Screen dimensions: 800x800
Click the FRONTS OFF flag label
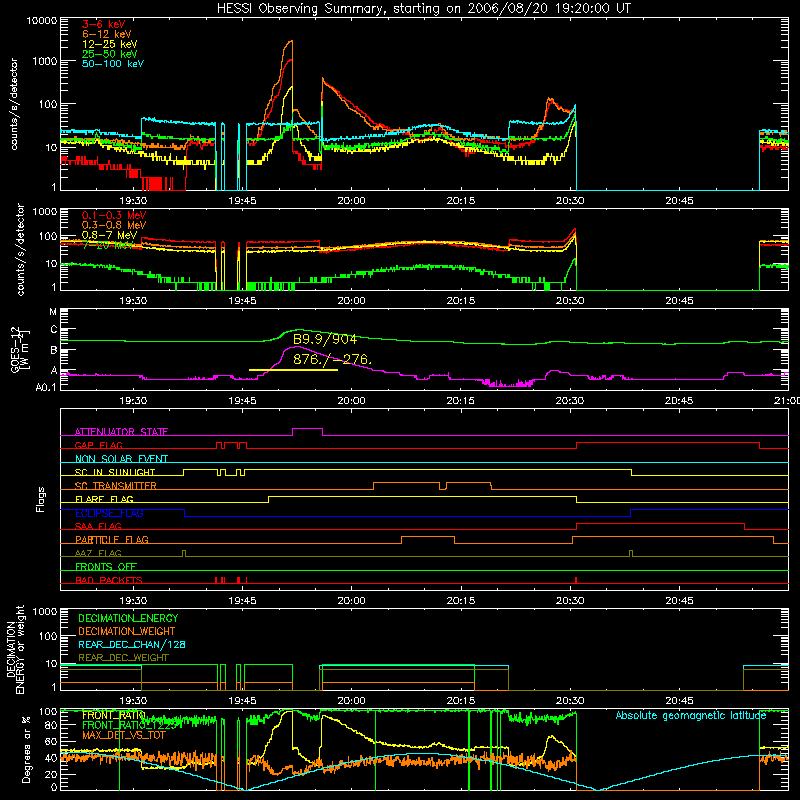tap(106, 567)
